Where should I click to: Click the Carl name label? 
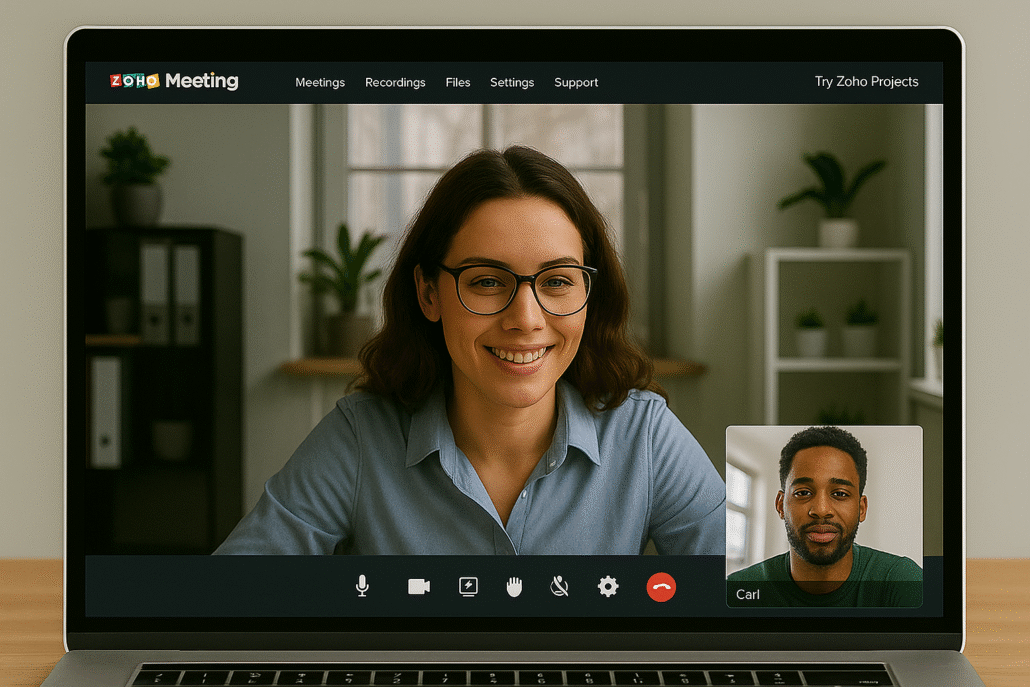pos(748,595)
